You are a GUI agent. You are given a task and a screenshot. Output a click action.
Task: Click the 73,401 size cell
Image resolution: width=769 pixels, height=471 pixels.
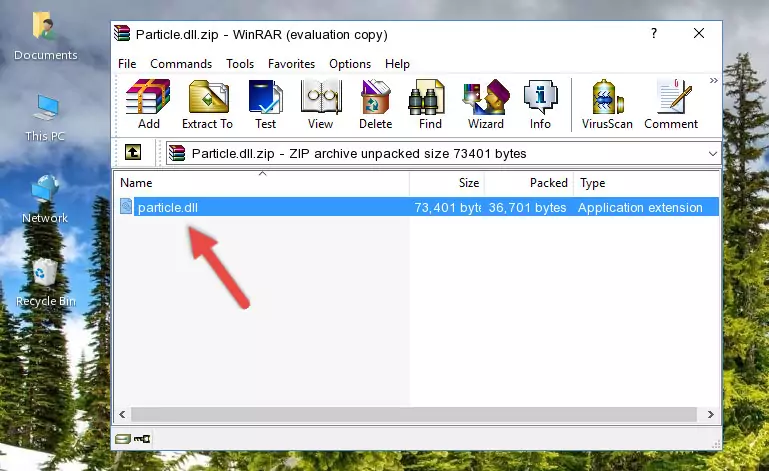click(x=447, y=208)
